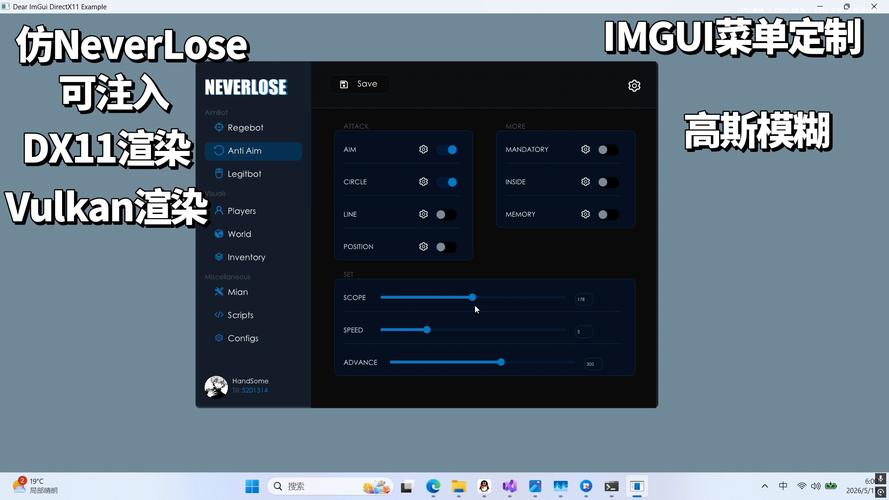
Task: Click the HandSome user avatar
Action: coord(216,387)
